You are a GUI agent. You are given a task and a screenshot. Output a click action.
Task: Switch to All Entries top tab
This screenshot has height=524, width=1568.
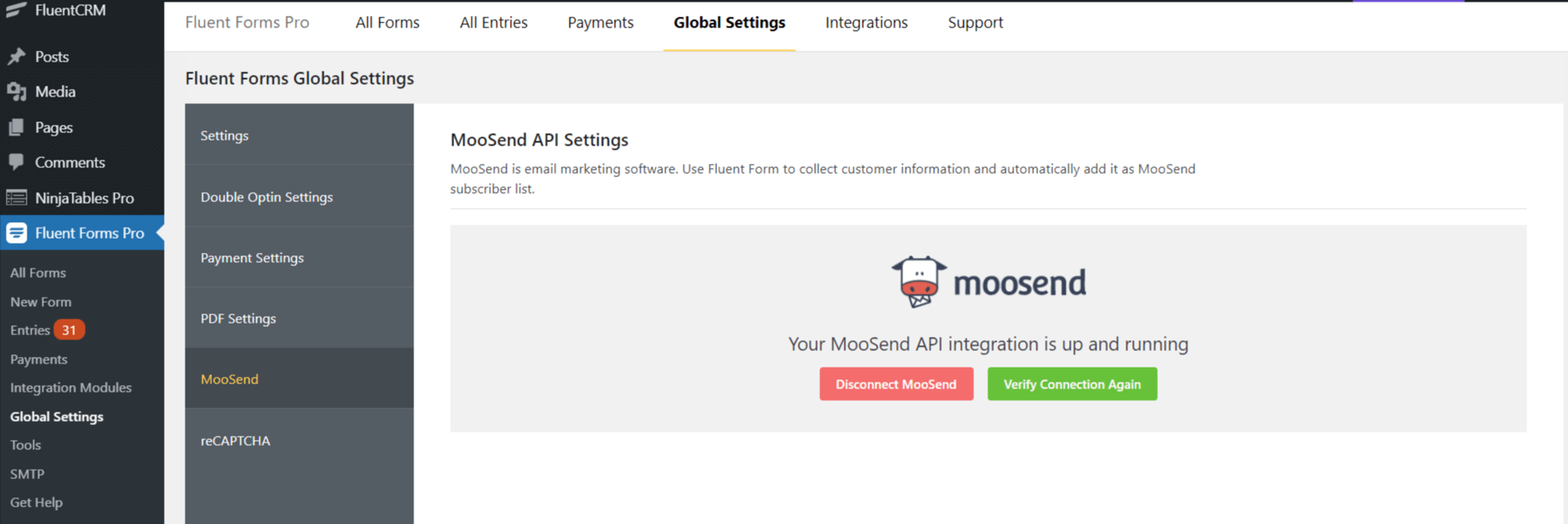tap(493, 22)
